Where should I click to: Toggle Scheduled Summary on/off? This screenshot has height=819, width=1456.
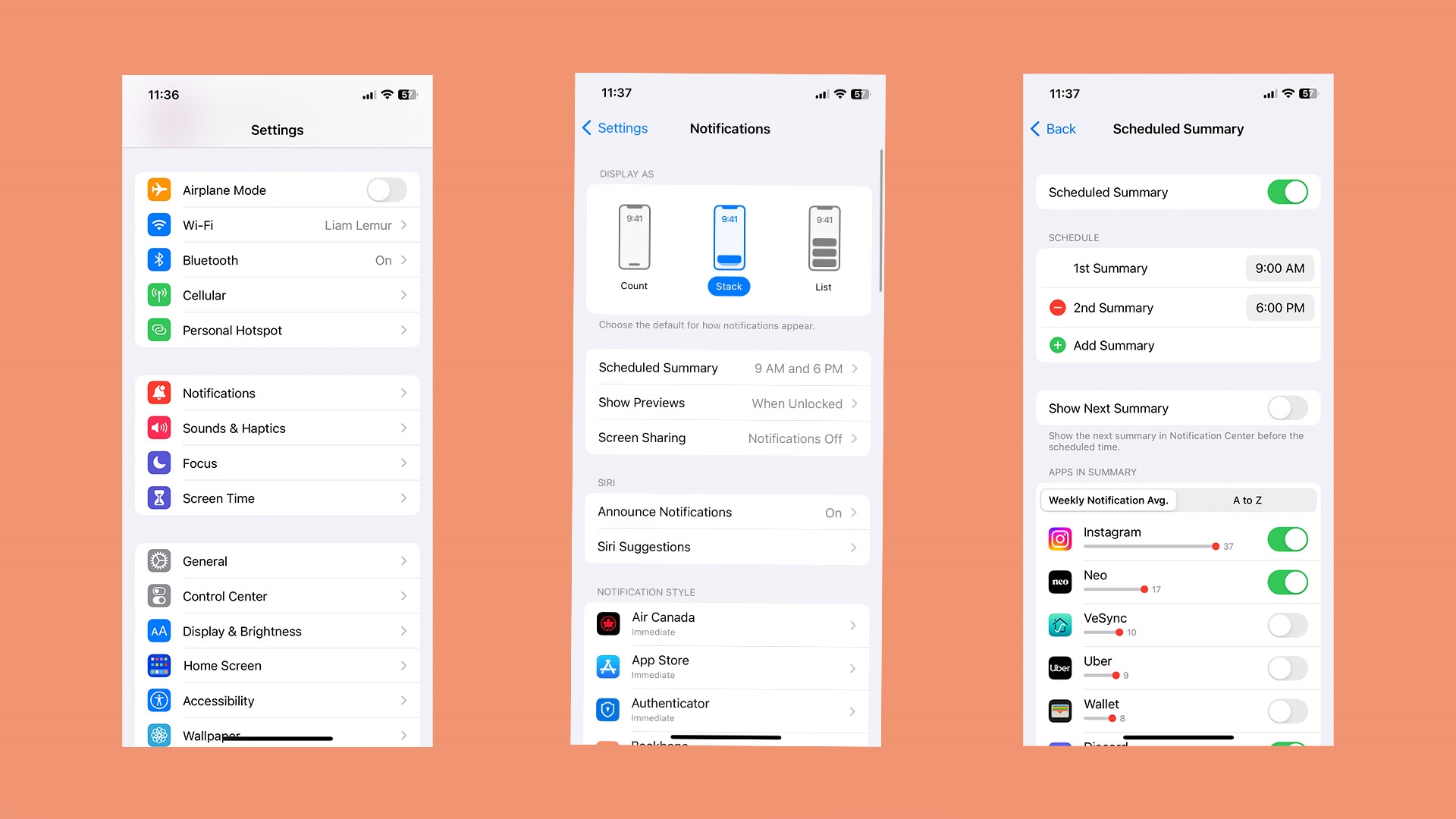coord(1287,192)
